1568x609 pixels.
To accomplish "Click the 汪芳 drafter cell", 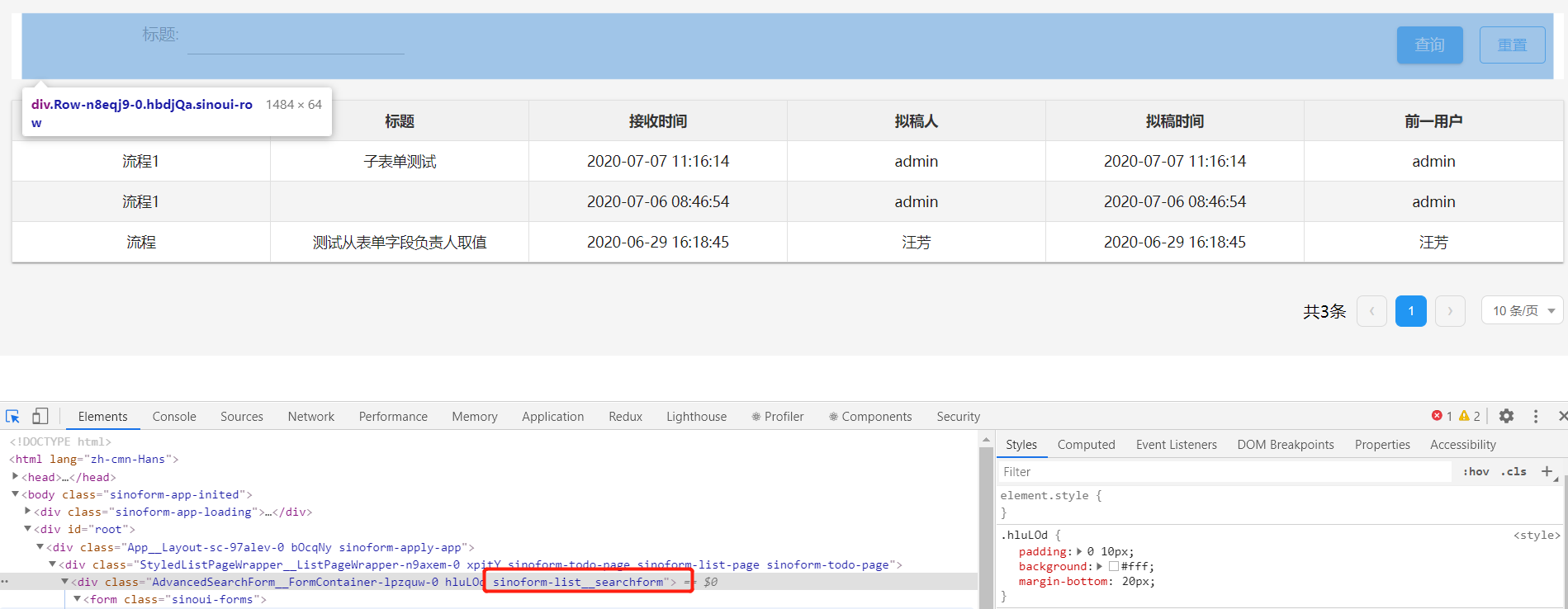I will (917, 243).
